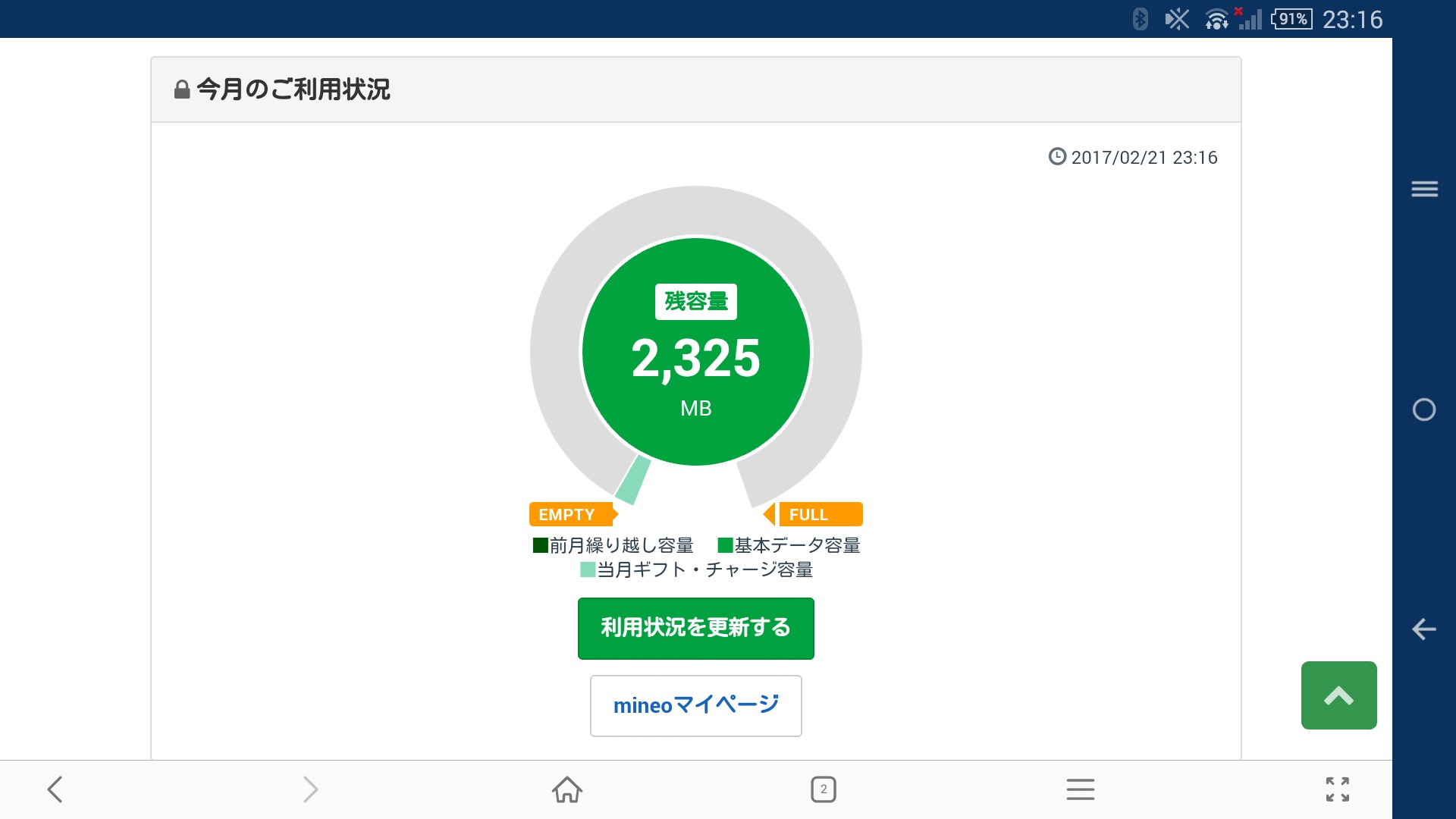Open the browser hamburger menu
This screenshot has height=819, width=1456.
pos(1080,789)
